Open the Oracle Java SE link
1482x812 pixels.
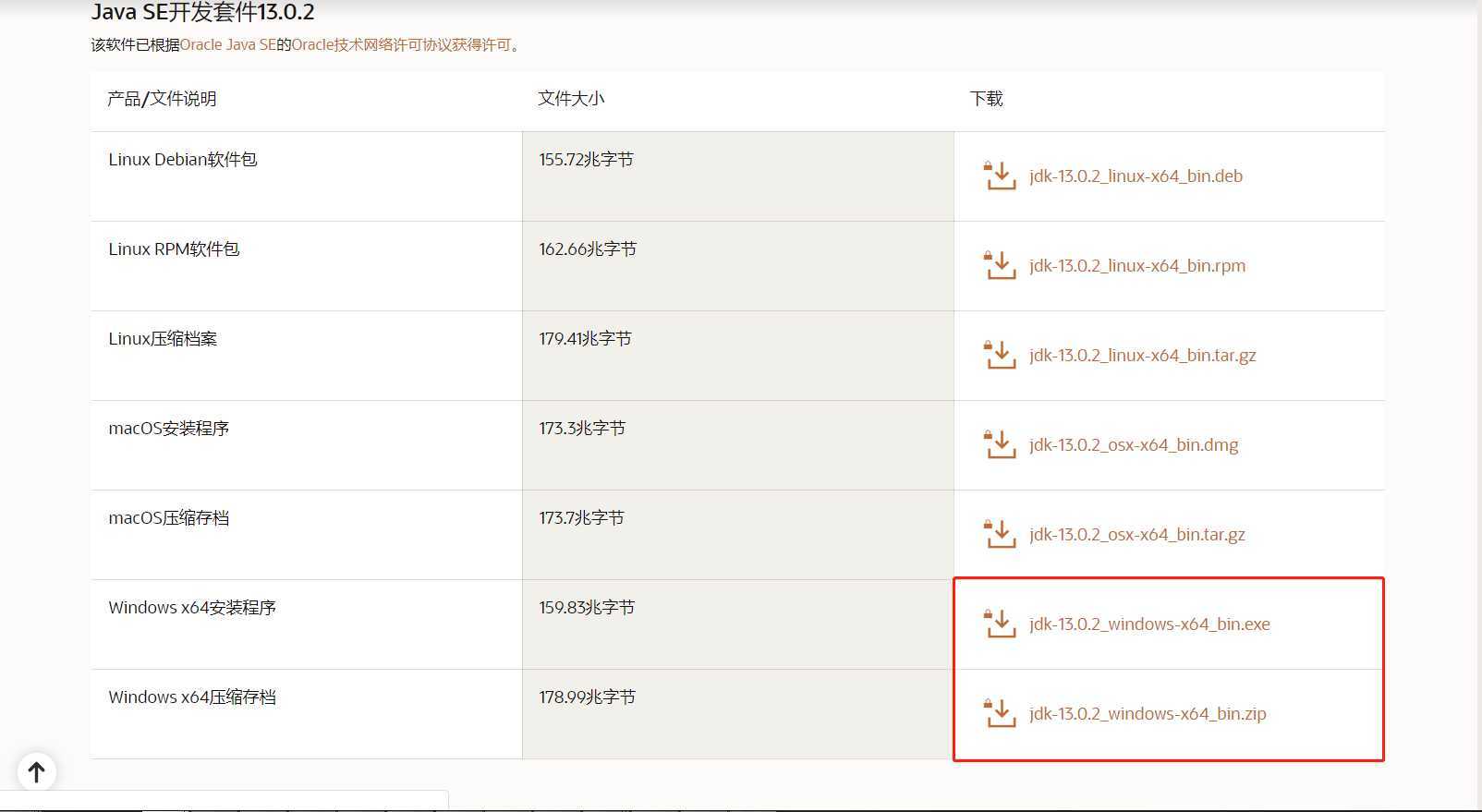[x=228, y=44]
